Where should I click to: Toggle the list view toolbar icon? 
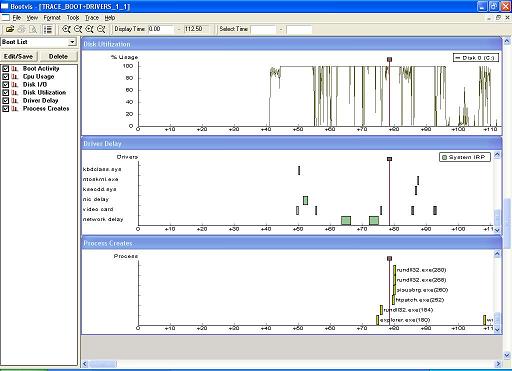point(48,29)
